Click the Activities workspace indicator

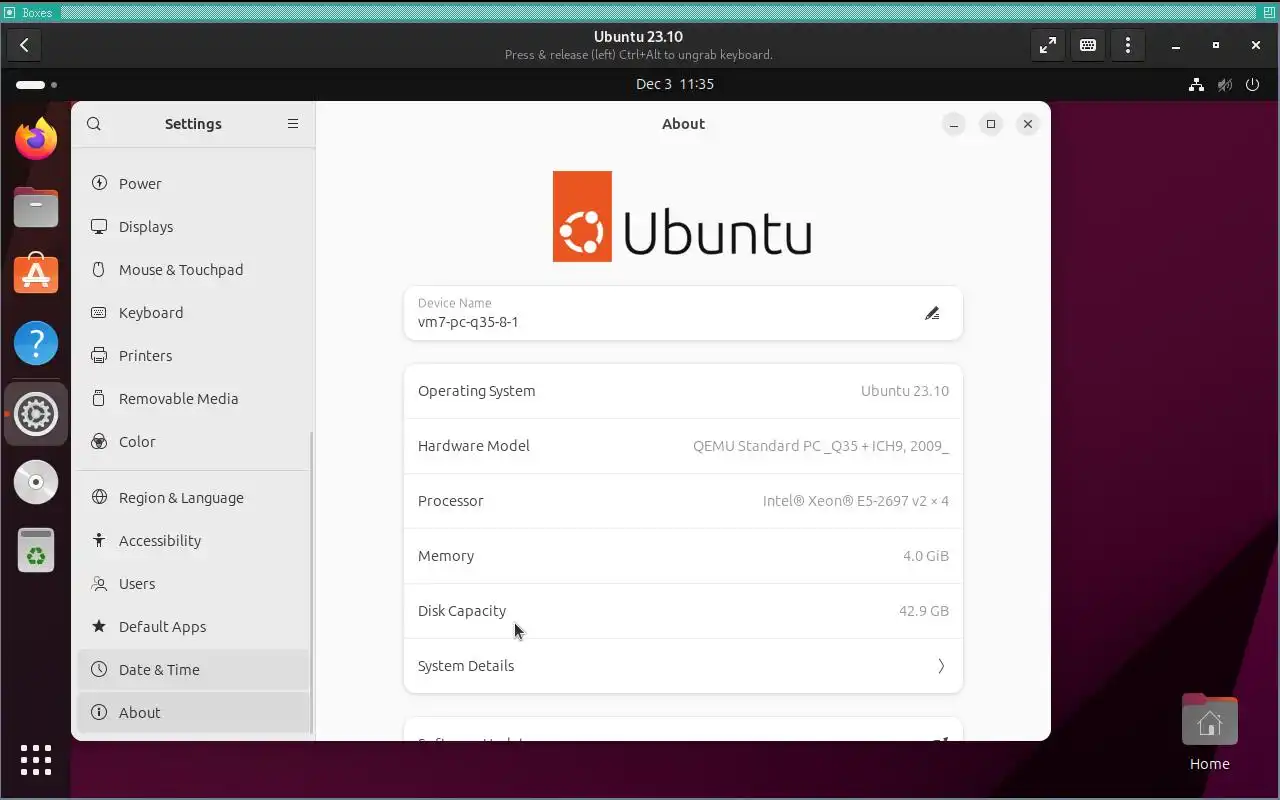point(36,85)
